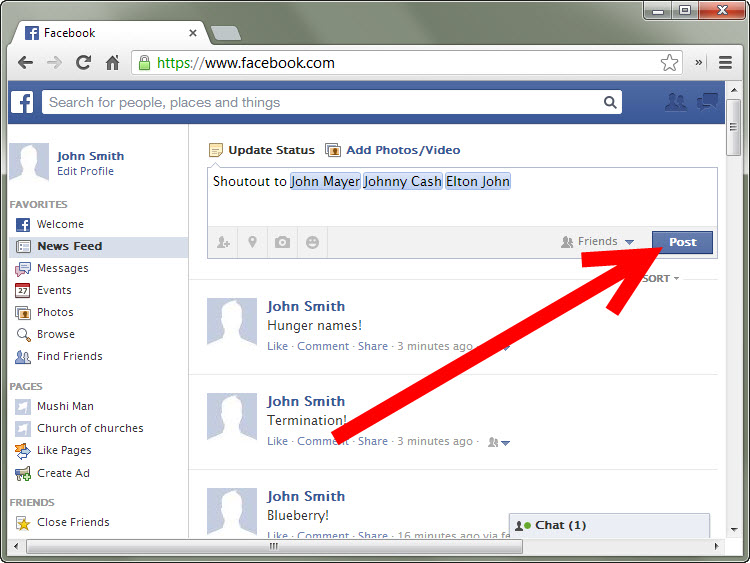The width and height of the screenshot is (750, 563).
Task: Bookmark this page with the star icon
Action: click(x=669, y=63)
